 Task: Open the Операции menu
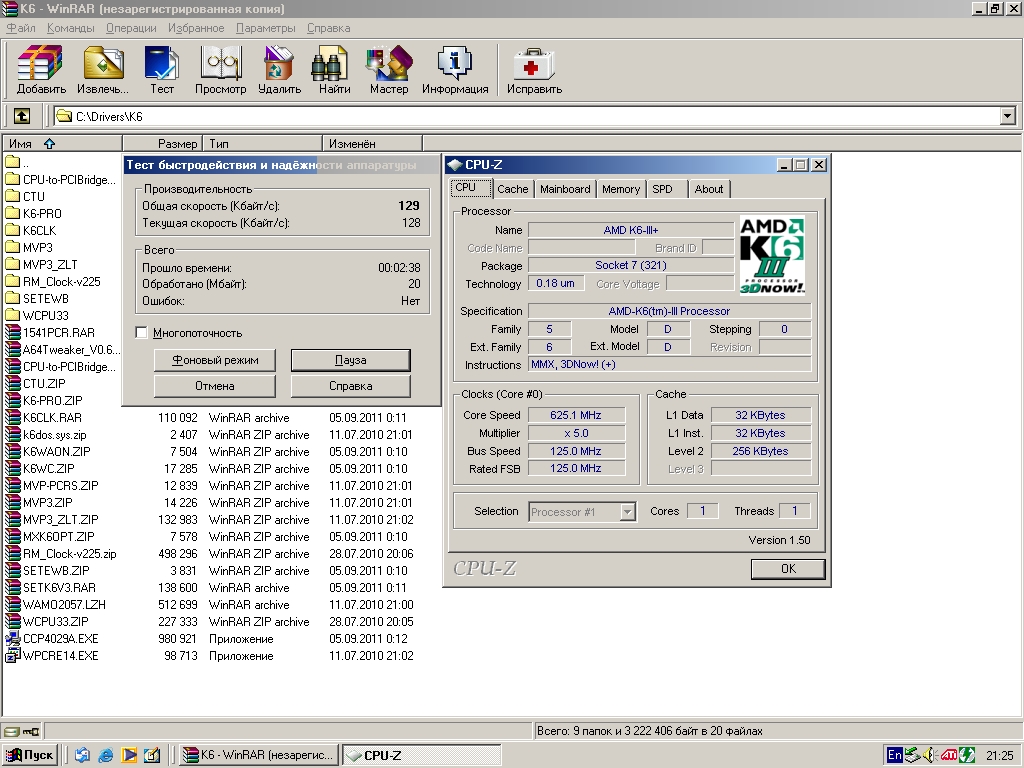pyautogui.click(x=131, y=28)
